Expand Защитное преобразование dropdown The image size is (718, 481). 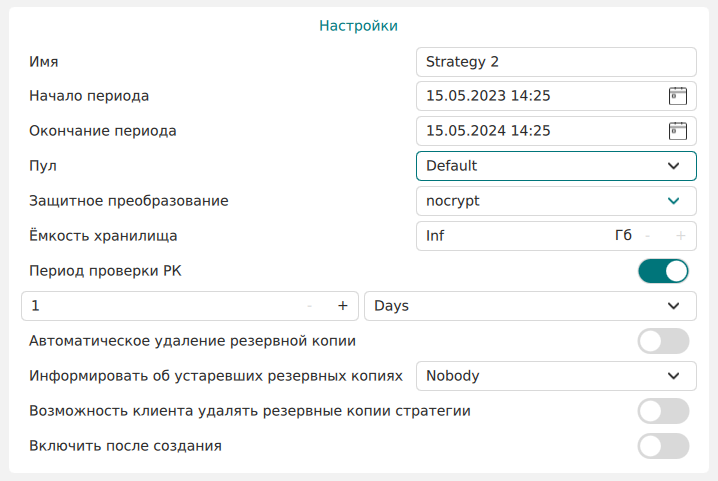(556, 201)
